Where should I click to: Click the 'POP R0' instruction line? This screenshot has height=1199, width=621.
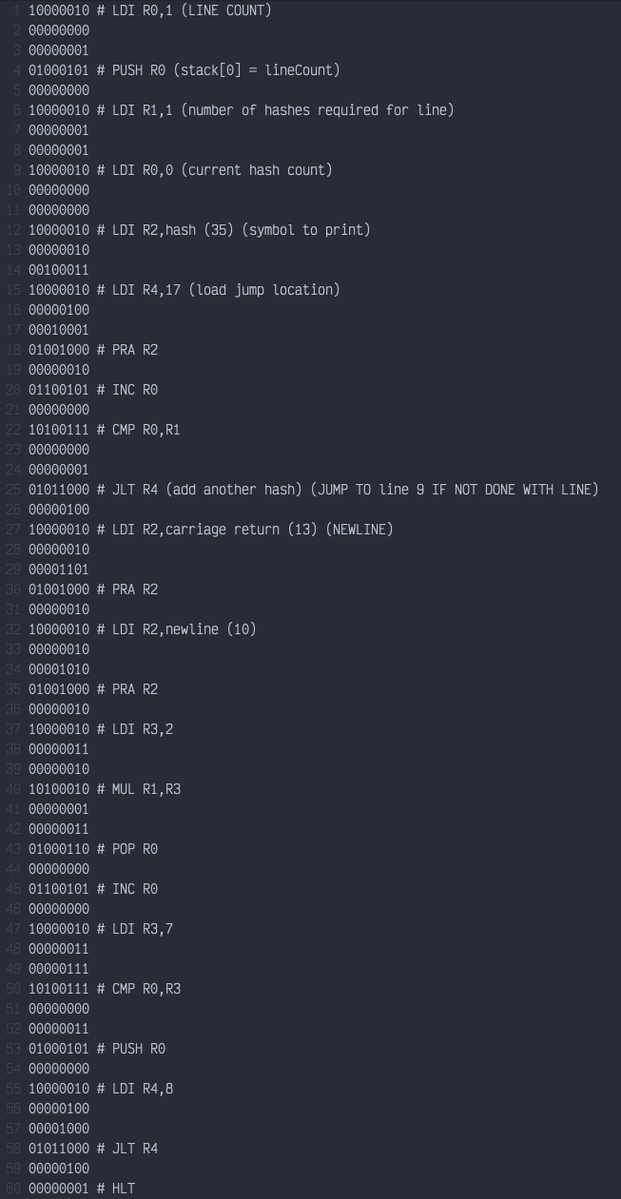[x=93, y=849]
